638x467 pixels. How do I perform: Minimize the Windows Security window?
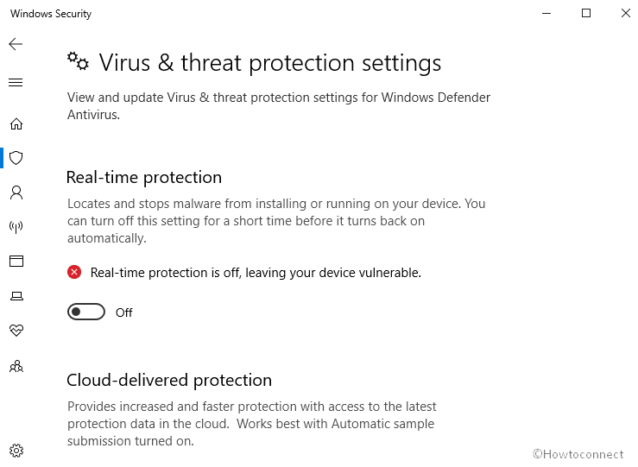click(x=547, y=13)
